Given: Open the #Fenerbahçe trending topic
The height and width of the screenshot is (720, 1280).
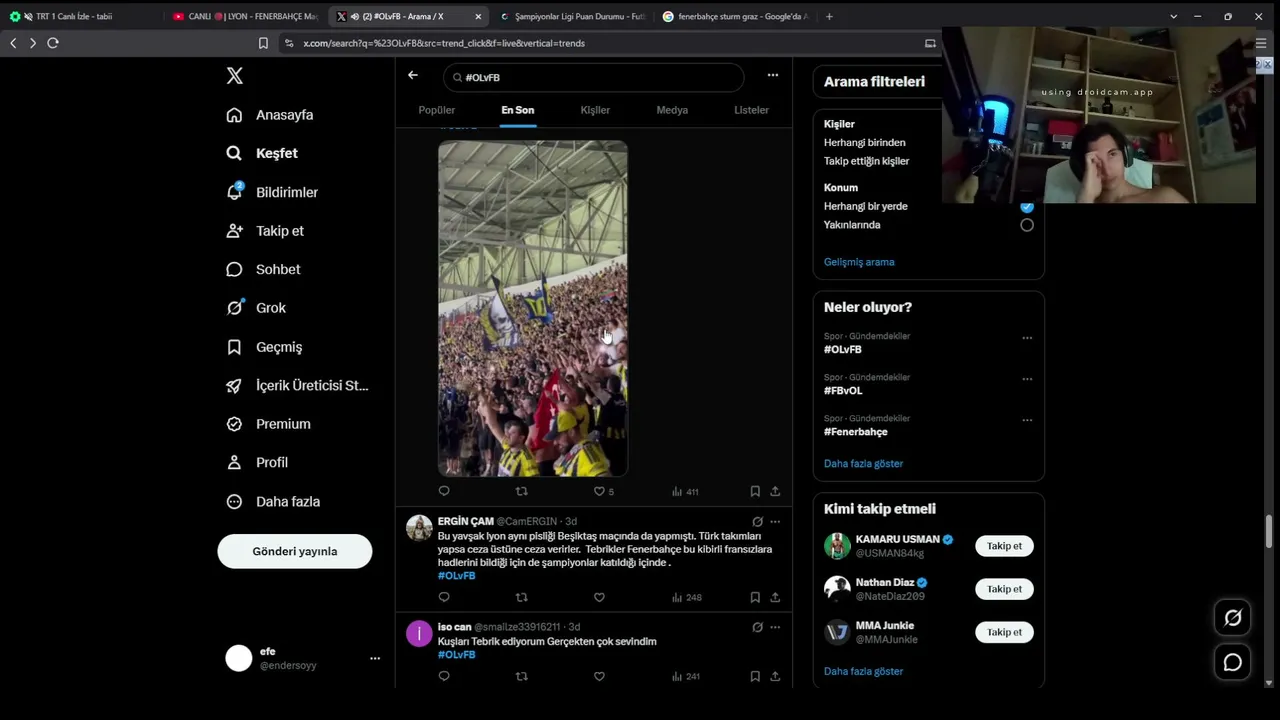Looking at the screenshot, I should [x=856, y=432].
